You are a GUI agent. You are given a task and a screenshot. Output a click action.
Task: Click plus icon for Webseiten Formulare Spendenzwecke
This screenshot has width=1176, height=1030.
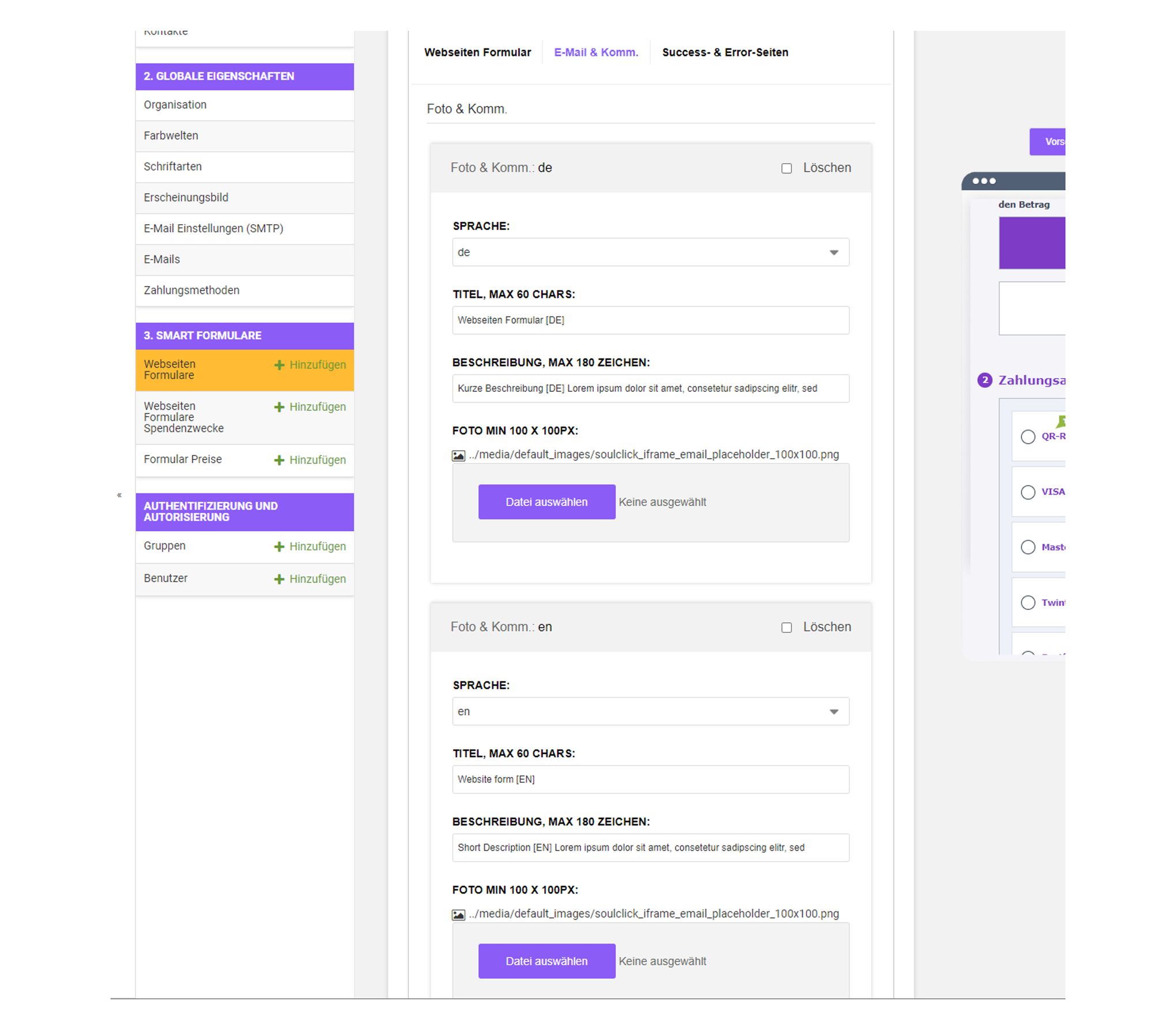coord(279,407)
